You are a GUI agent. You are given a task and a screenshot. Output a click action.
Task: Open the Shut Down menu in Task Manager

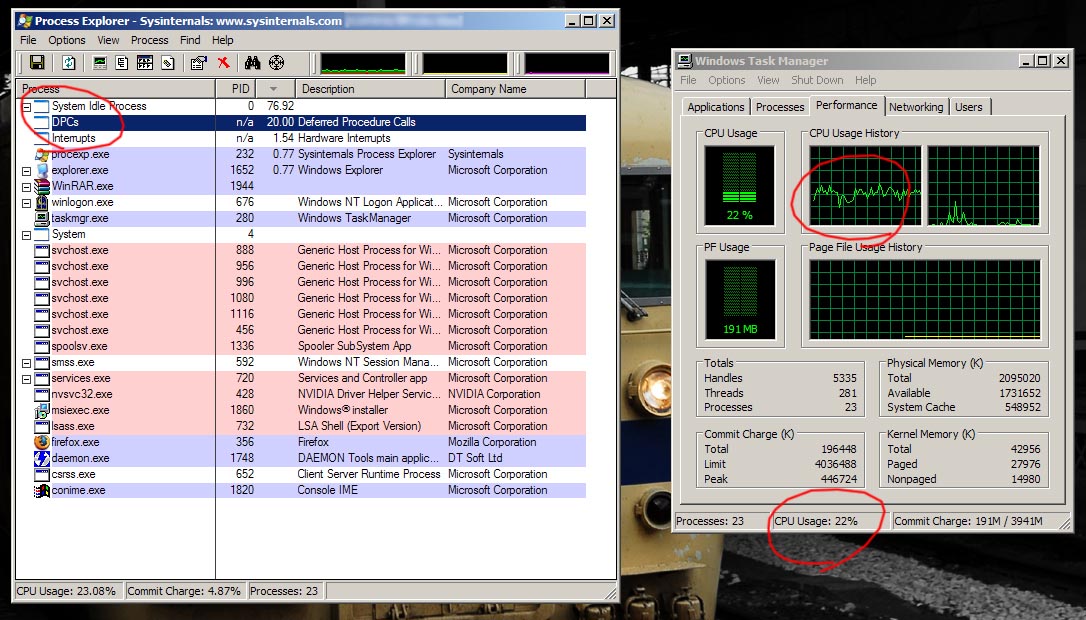click(x=817, y=80)
